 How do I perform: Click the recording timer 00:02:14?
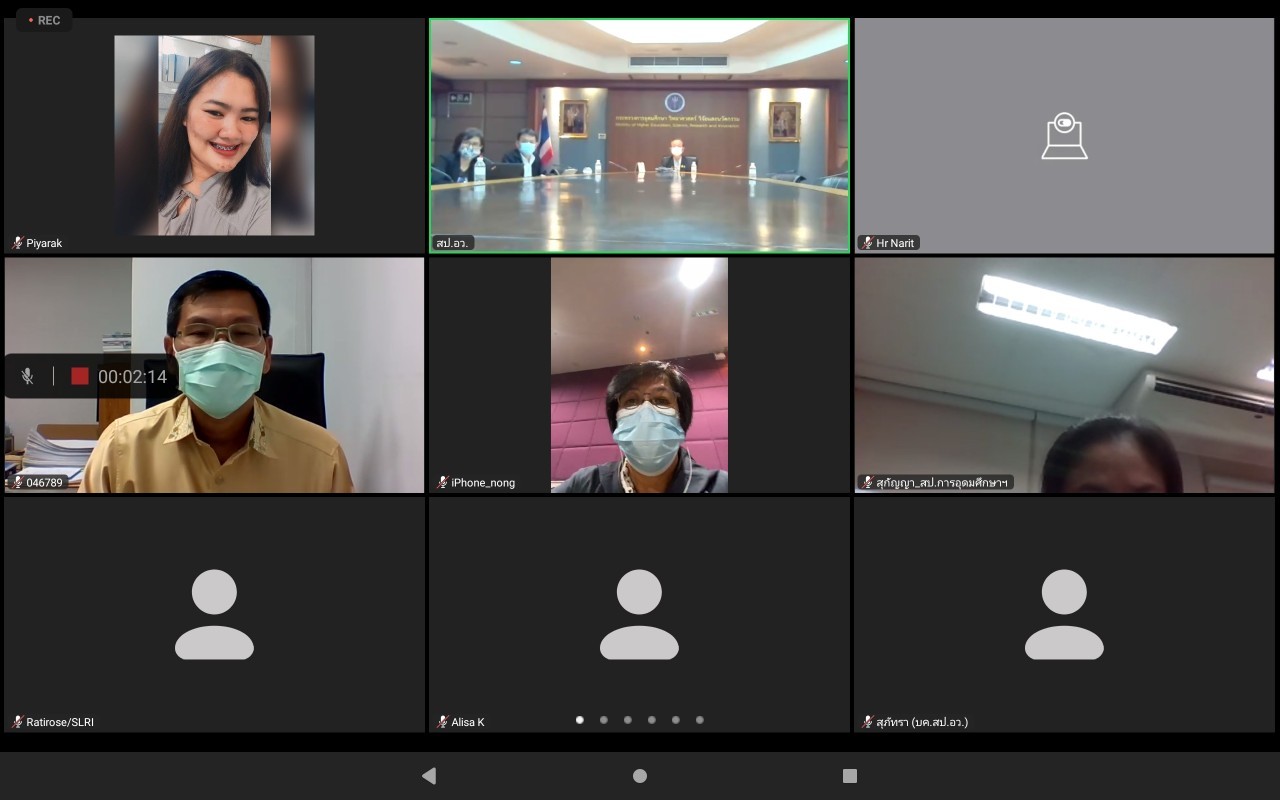132,377
